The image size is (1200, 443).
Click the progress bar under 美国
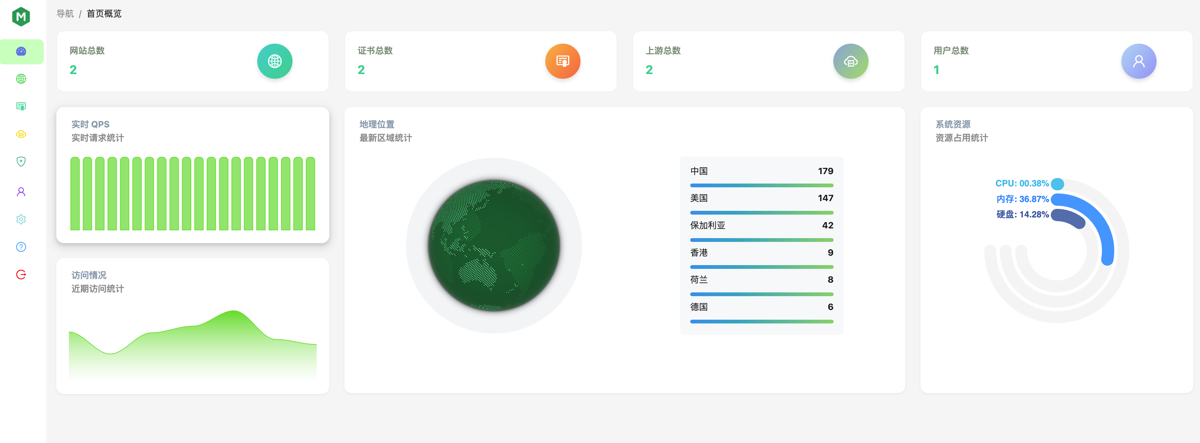[762, 213]
